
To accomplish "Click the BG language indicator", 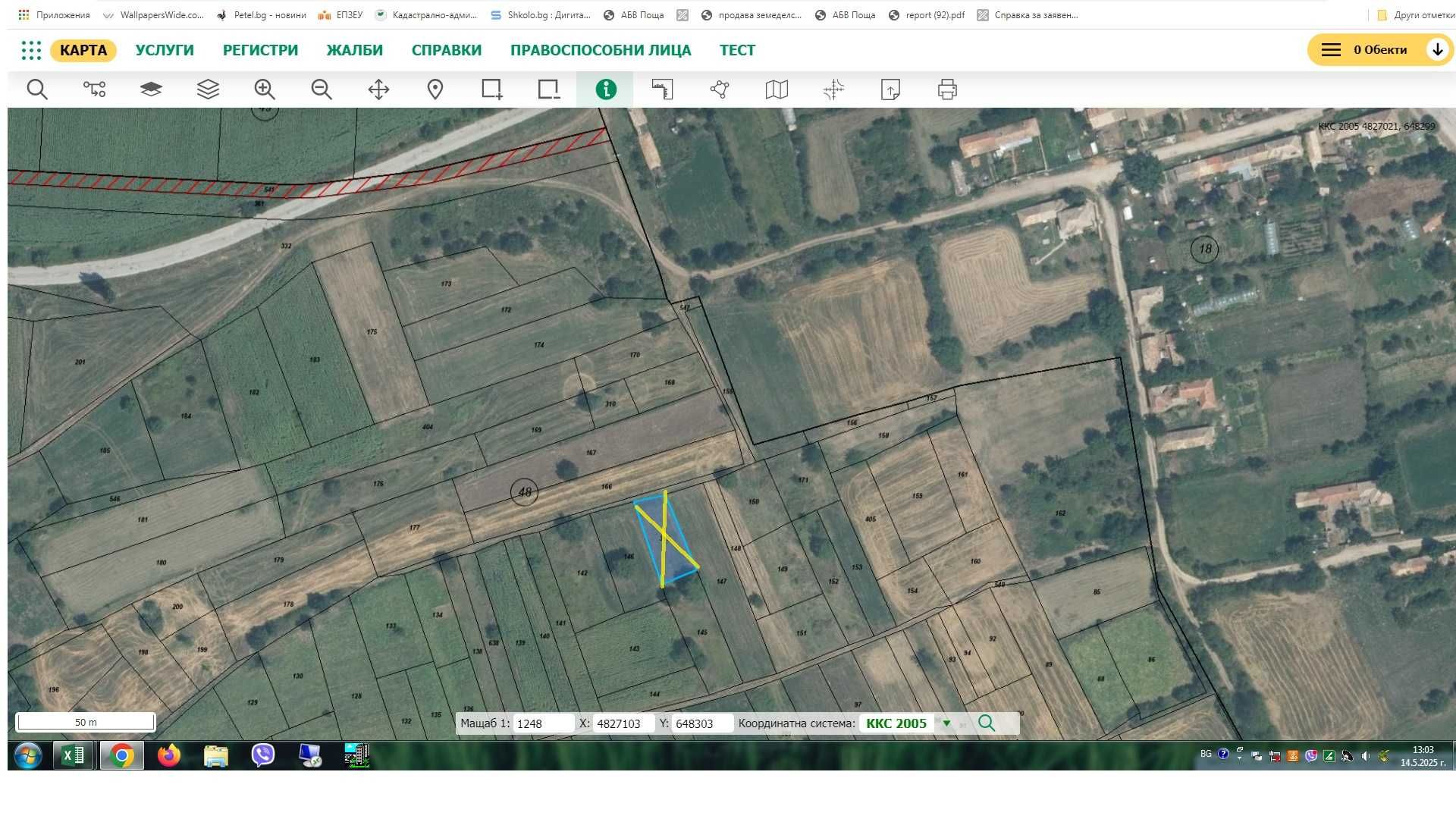I will [x=1206, y=754].
